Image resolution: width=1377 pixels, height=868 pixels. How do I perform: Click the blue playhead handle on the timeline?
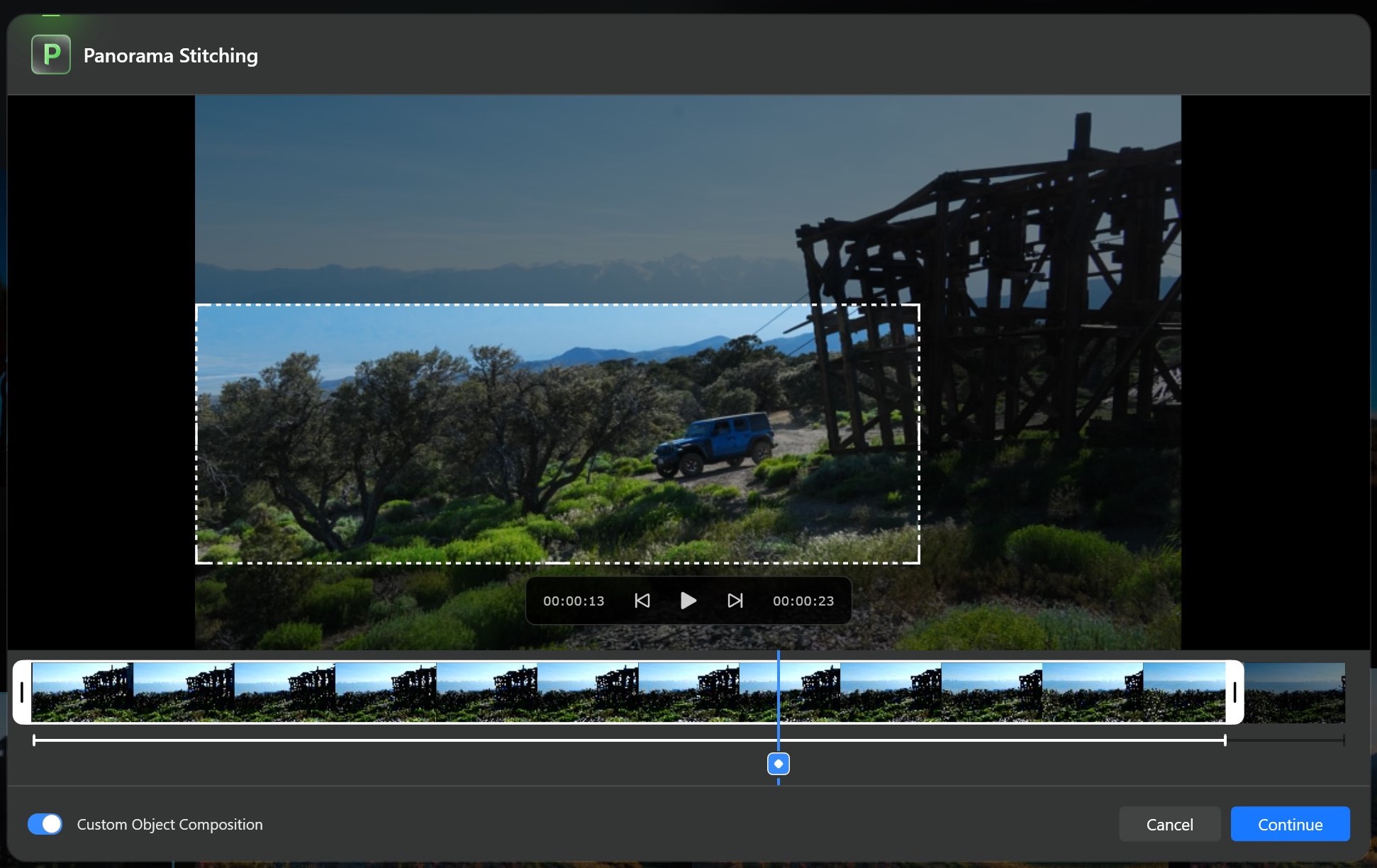tap(777, 764)
